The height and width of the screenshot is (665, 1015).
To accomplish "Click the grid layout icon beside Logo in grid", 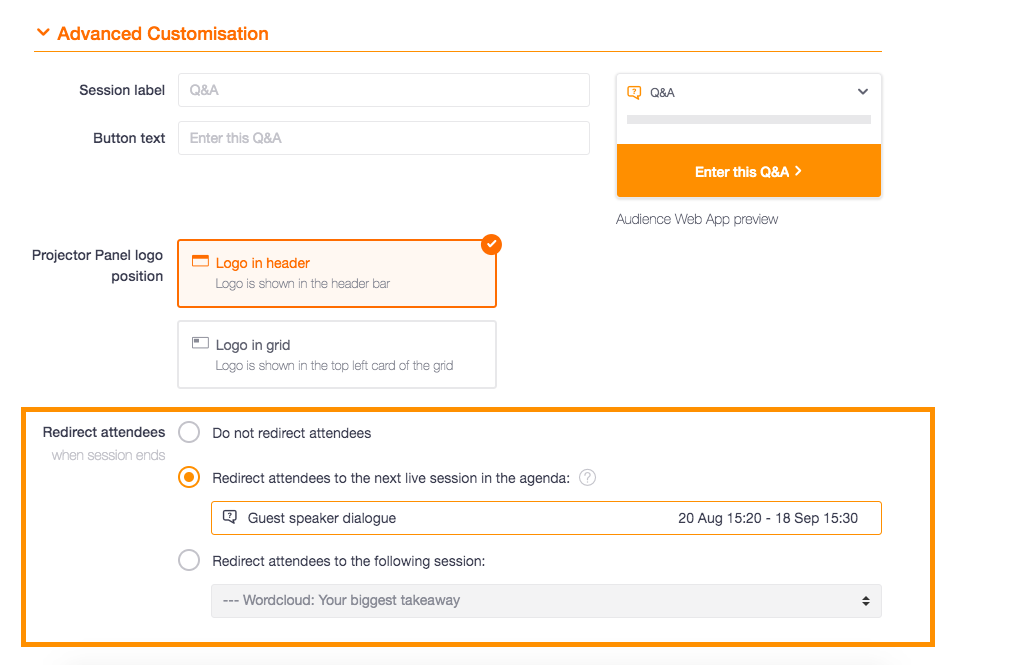I will click(x=200, y=343).
